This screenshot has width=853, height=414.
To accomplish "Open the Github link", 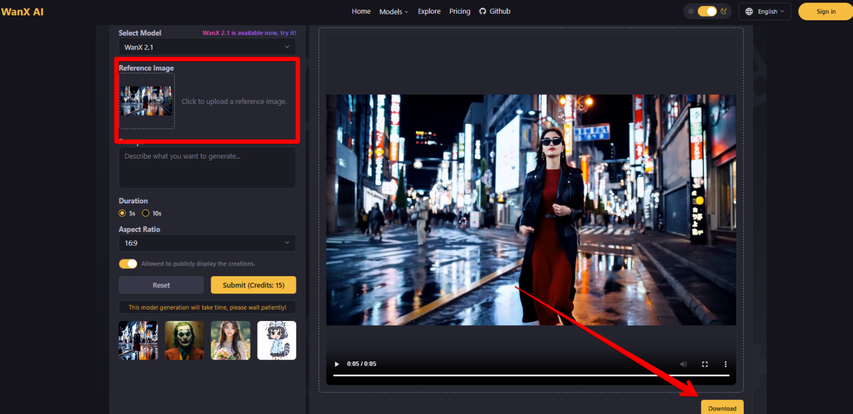I will pos(495,11).
